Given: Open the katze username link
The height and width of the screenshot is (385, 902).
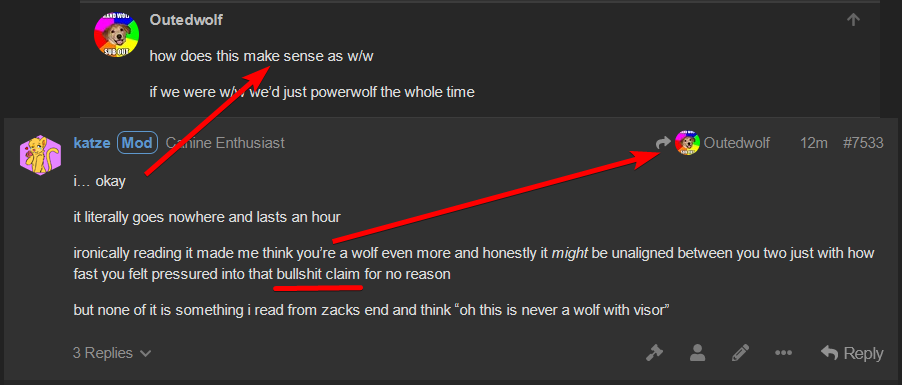Looking at the screenshot, I should [x=91, y=143].
